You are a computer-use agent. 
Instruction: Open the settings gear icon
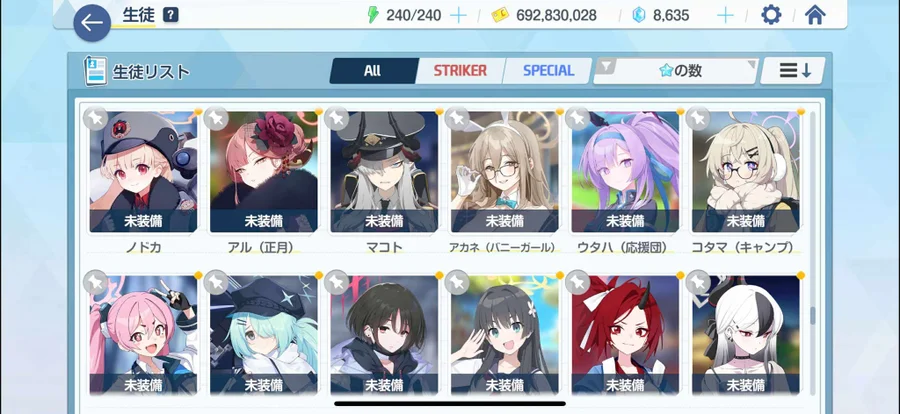771,15
